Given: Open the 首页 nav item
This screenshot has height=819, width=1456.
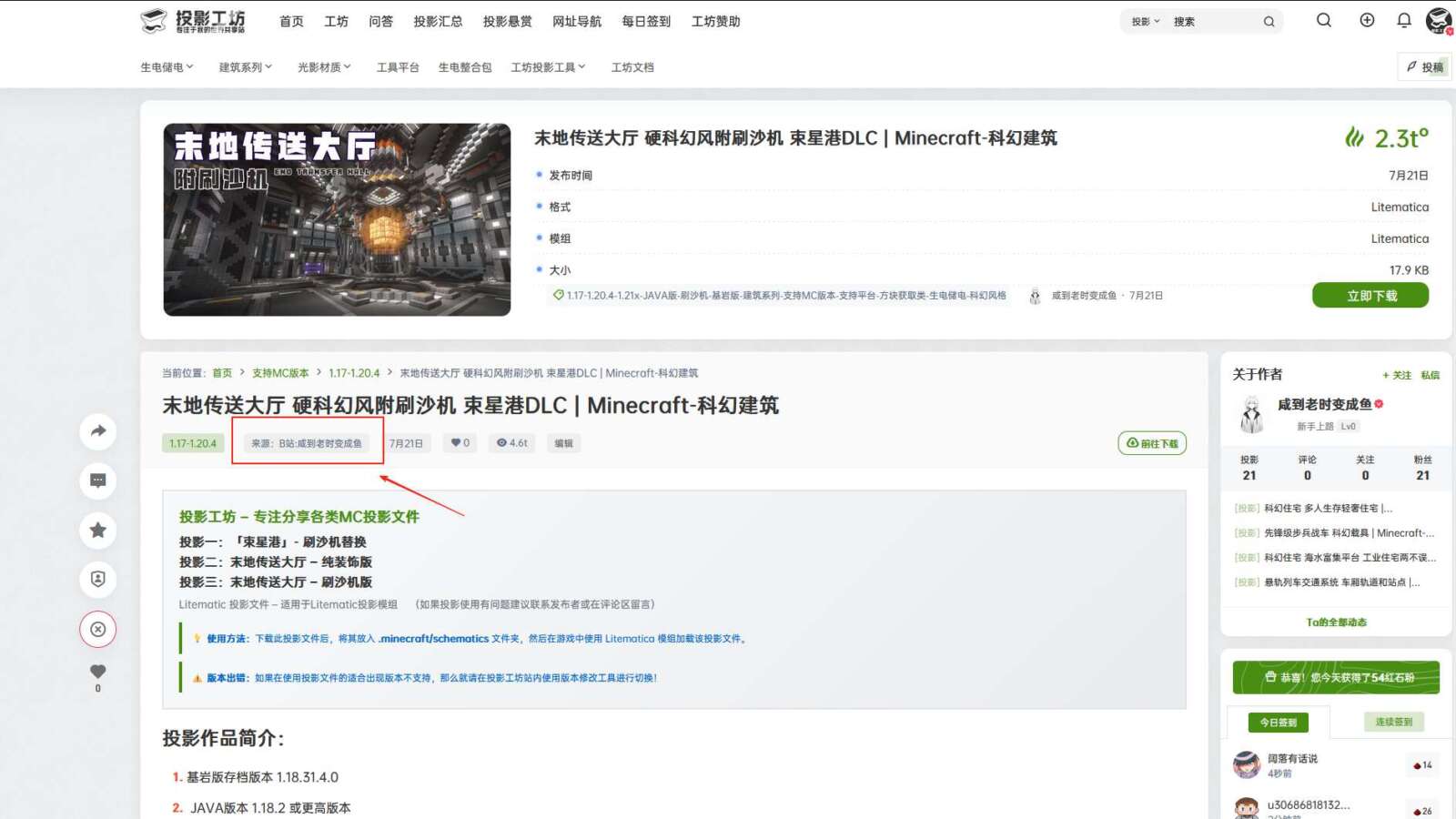Looking at the screenshot, I should (x=291, y=21).
